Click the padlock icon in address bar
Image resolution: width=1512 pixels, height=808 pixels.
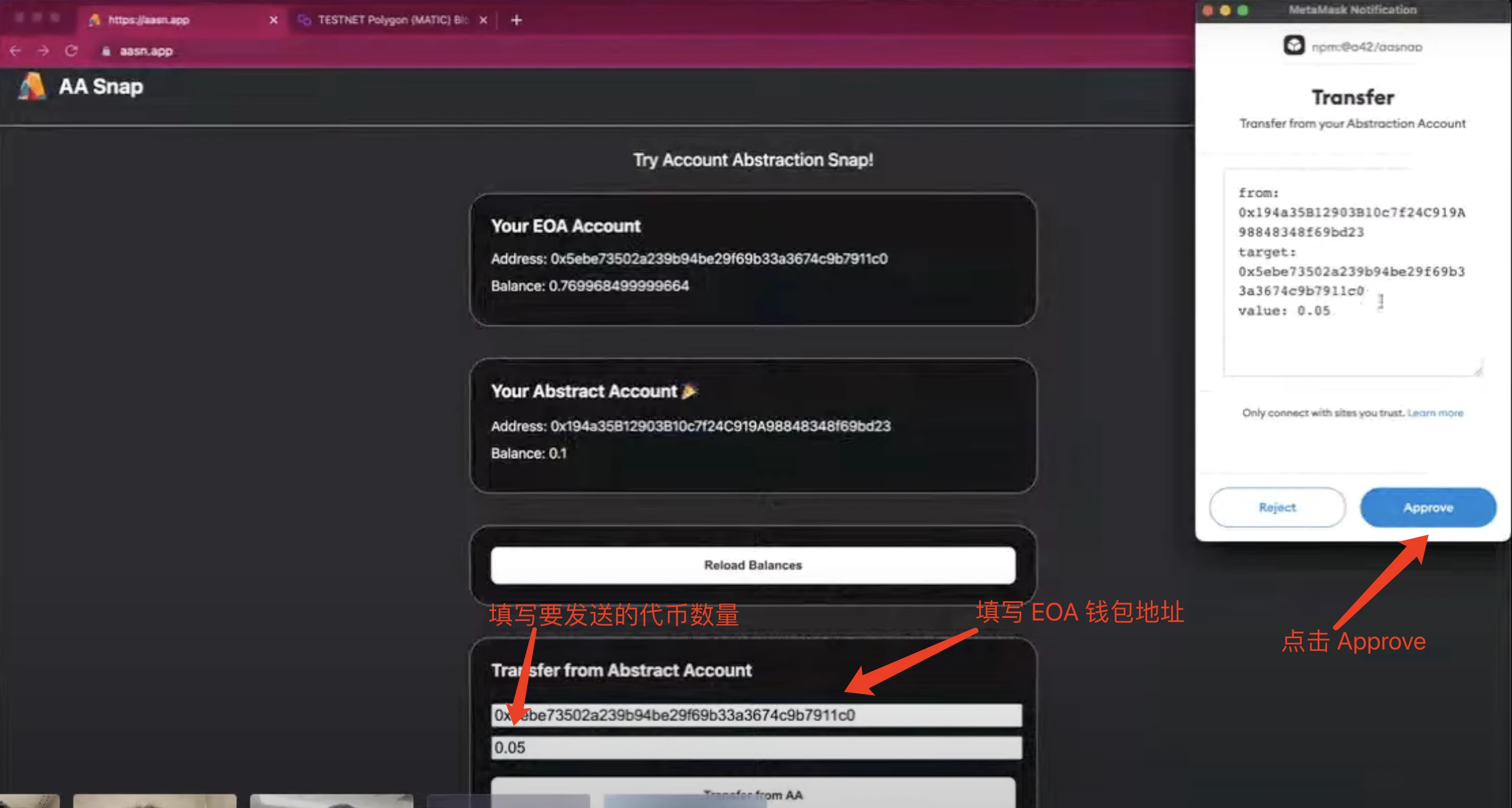[x=106, y=52]
